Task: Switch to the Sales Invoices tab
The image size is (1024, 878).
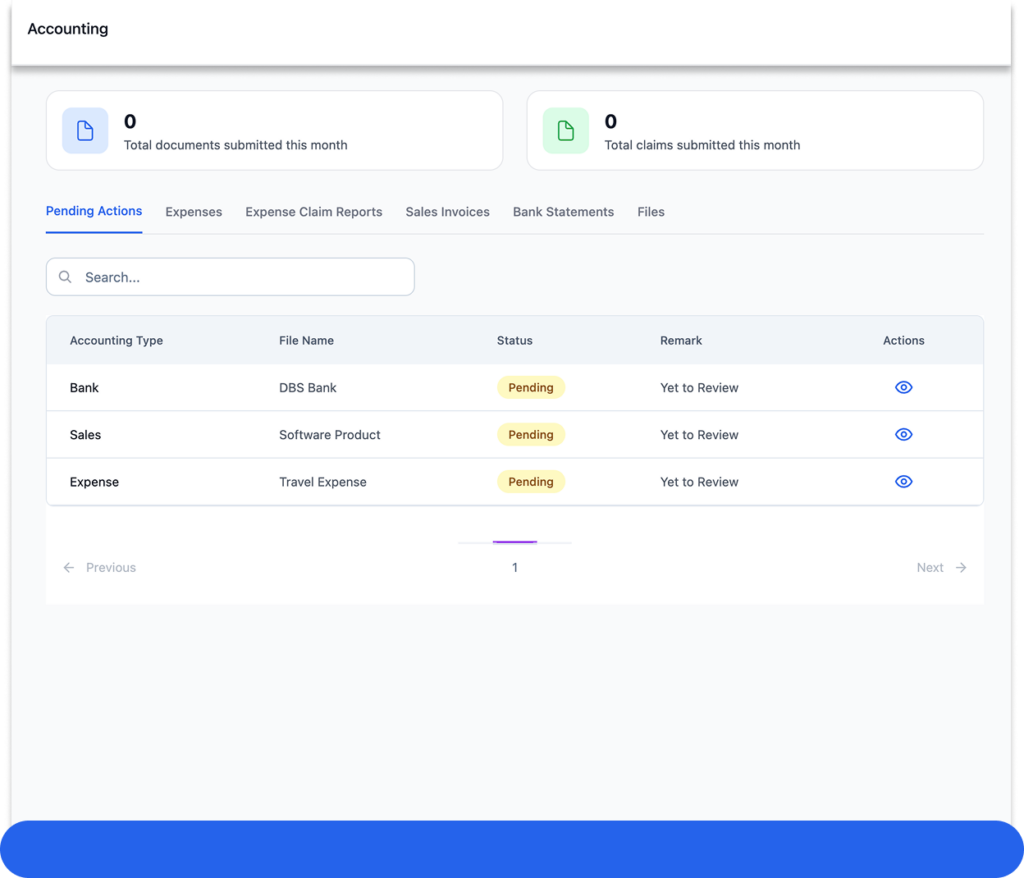Action: 447,212
